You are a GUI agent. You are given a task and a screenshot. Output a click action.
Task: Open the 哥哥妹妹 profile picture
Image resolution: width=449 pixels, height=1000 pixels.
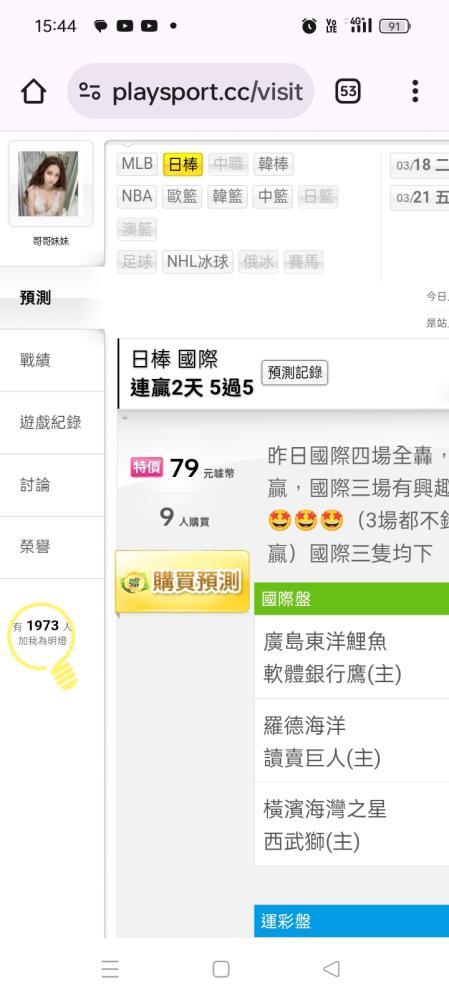click(48, 184)
